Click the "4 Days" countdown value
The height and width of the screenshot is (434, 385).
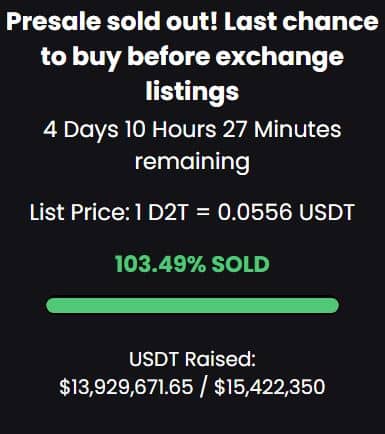point(80,130)
